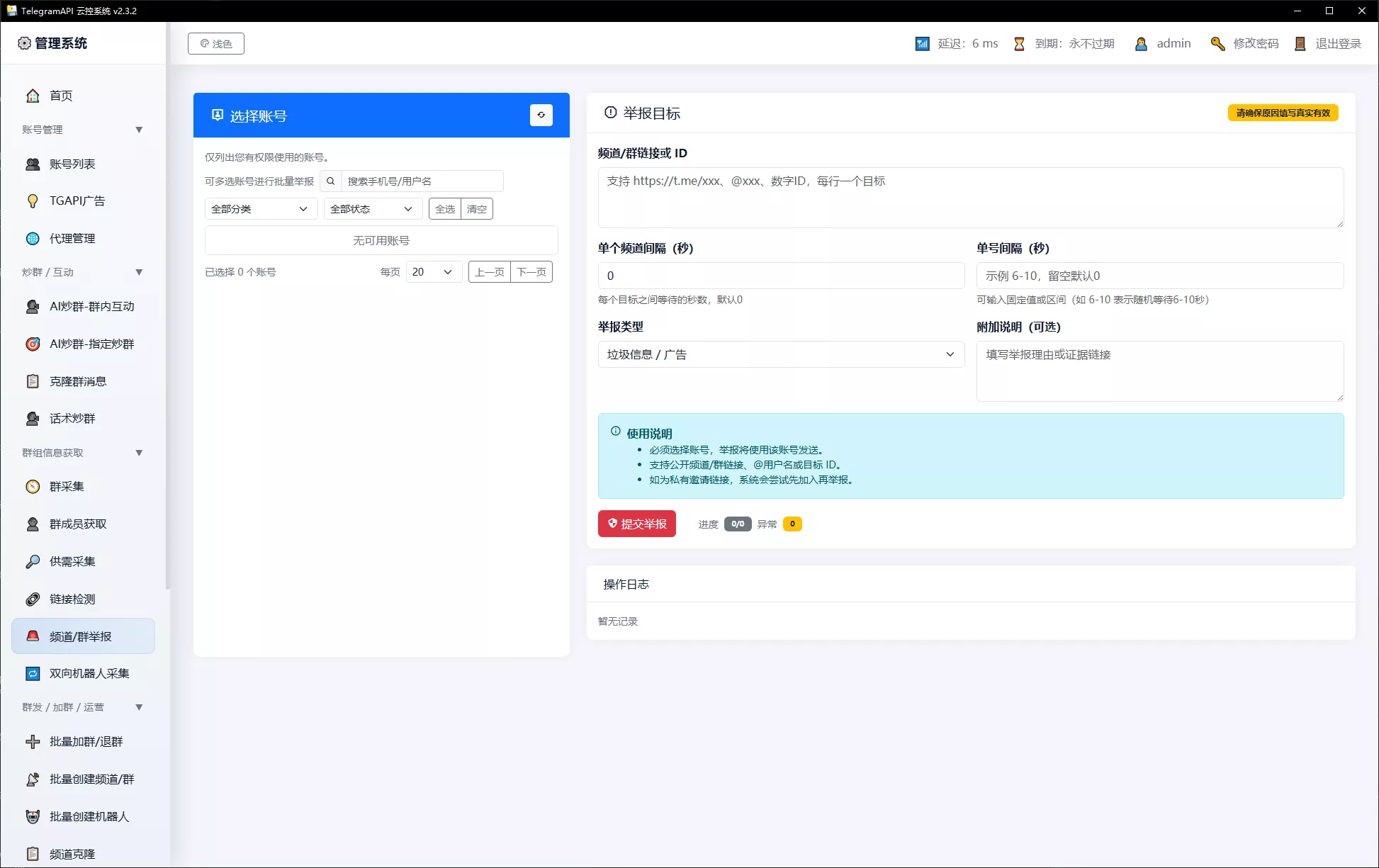Click the door icon for 退出登录
Screen dimensions: 1379x868
1300,44
